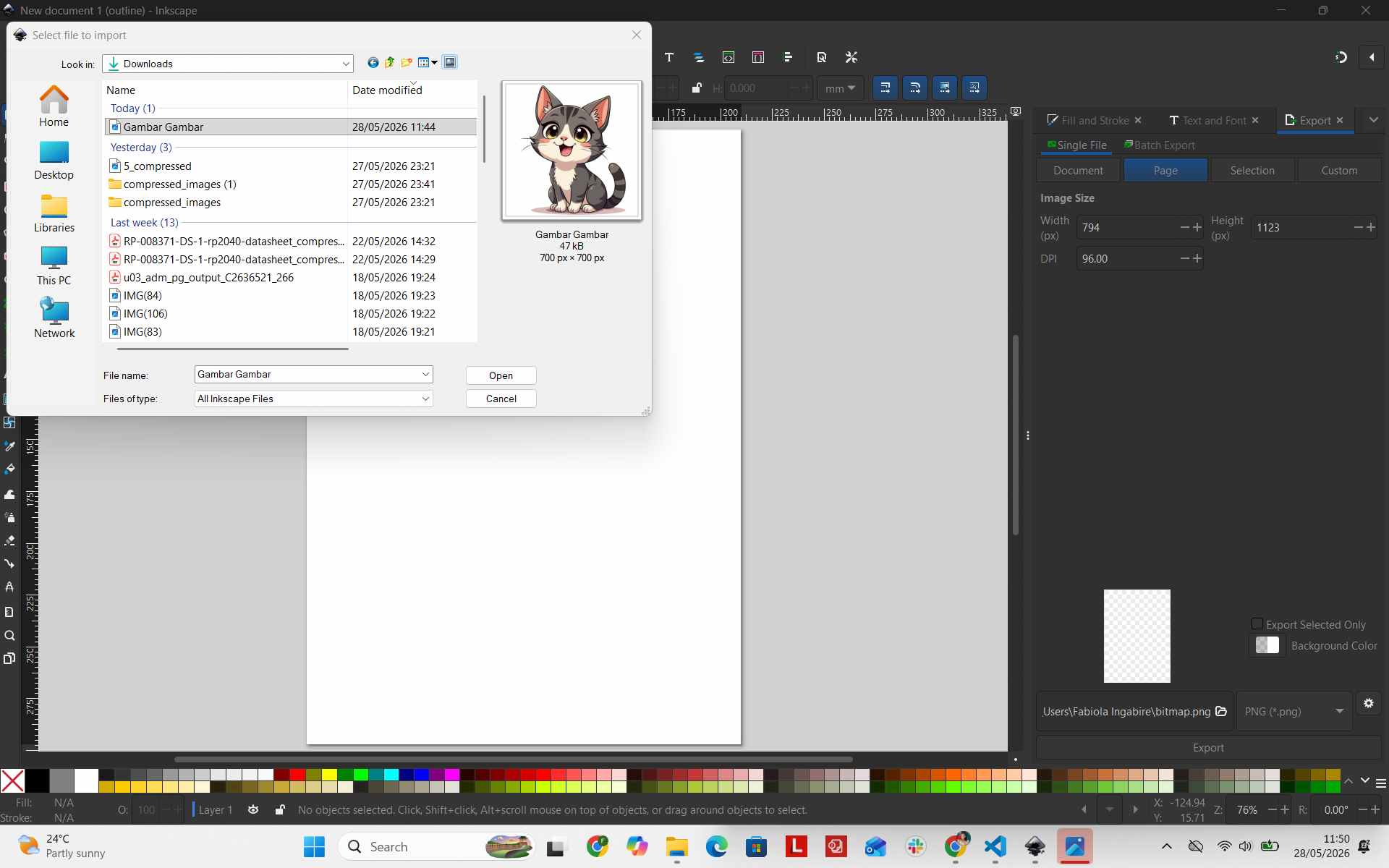This screenshot has width=1389, height=868.
Task: Select the Tweak tool
Action: tap(9, 494)
